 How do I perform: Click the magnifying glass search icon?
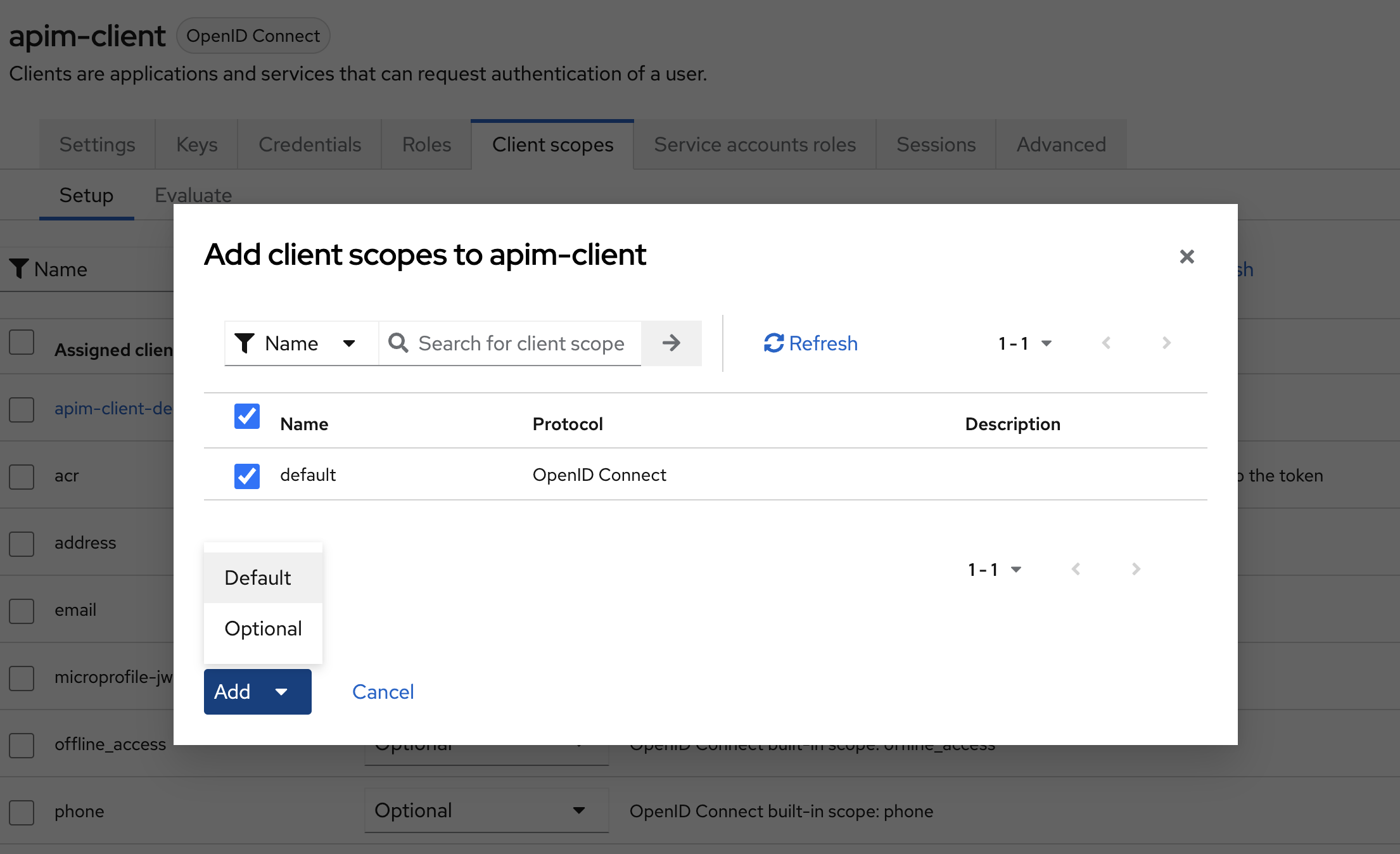[x=398, y=343]
